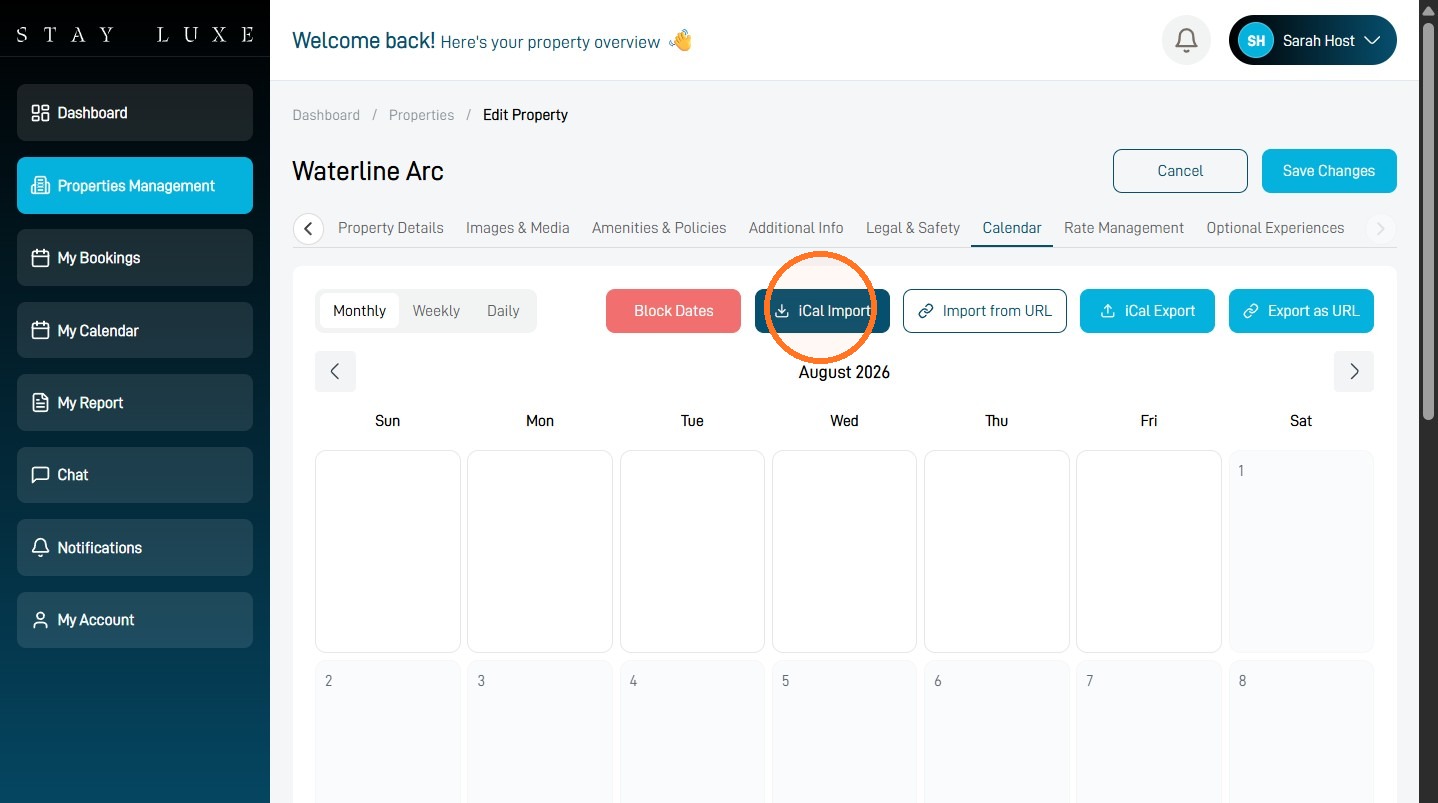Click Import from URL button
1438x803 pixels.
click(985, 311)
